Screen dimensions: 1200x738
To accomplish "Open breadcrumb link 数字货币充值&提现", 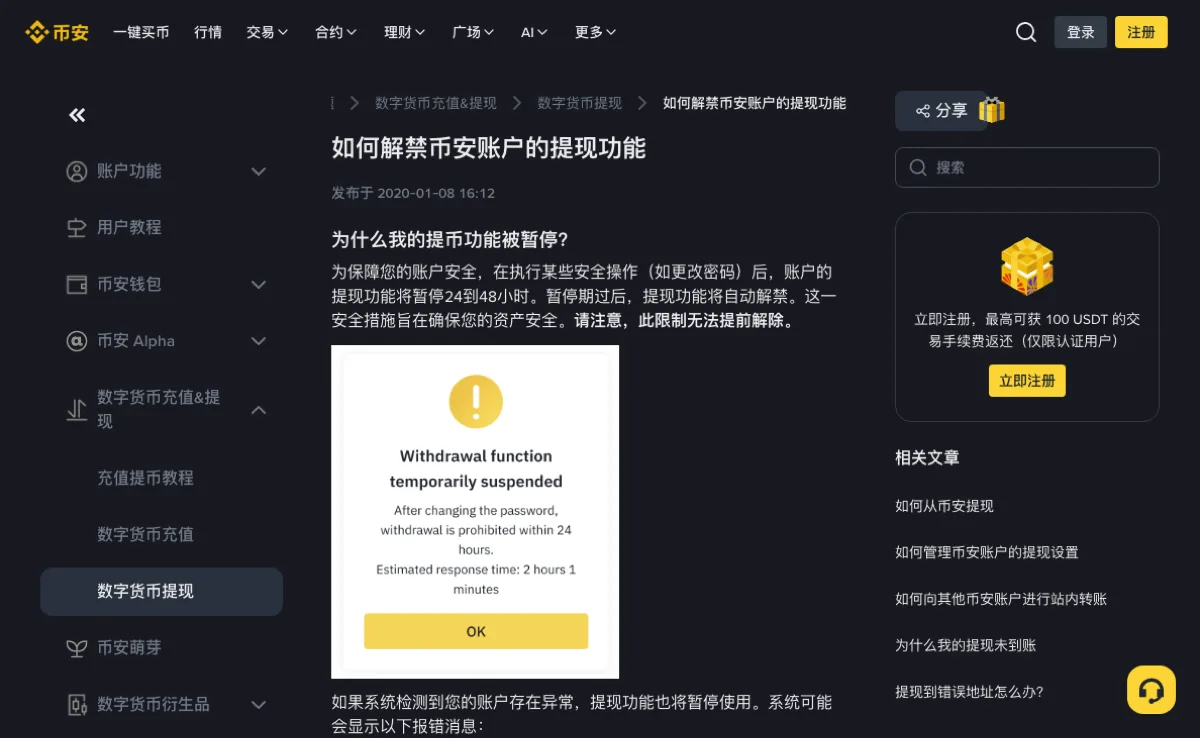I will 436,103.
